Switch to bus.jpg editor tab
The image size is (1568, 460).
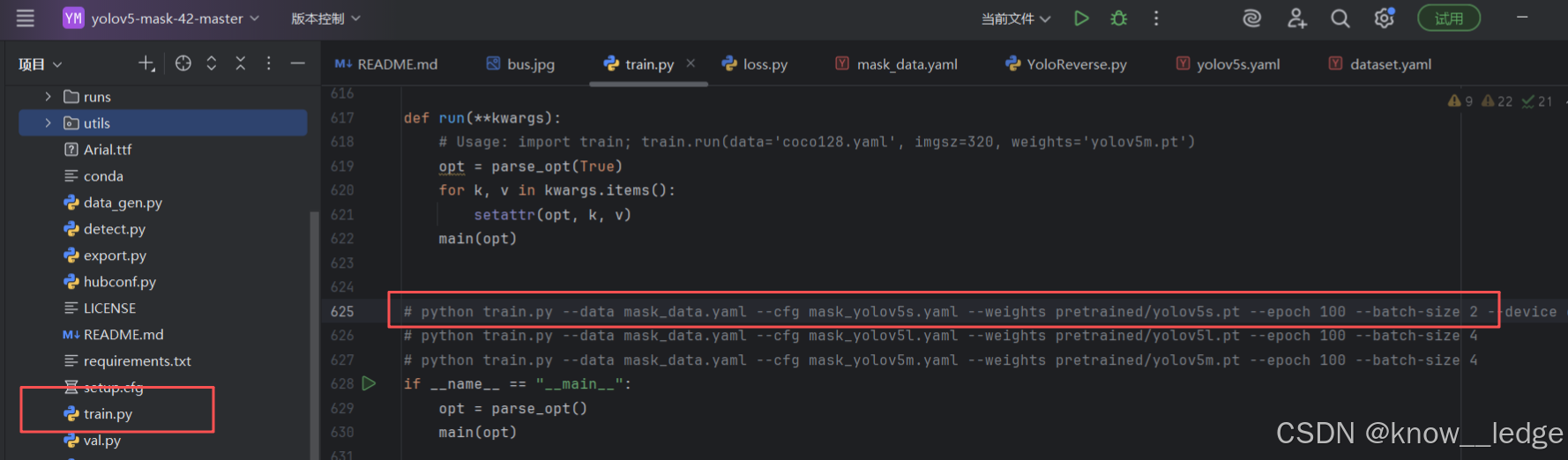520,64
